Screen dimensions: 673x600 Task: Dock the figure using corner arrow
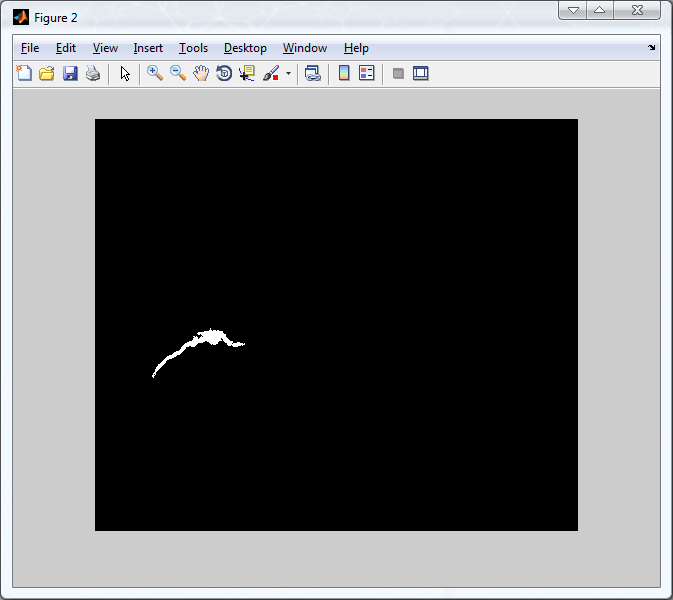click(652, 48)
